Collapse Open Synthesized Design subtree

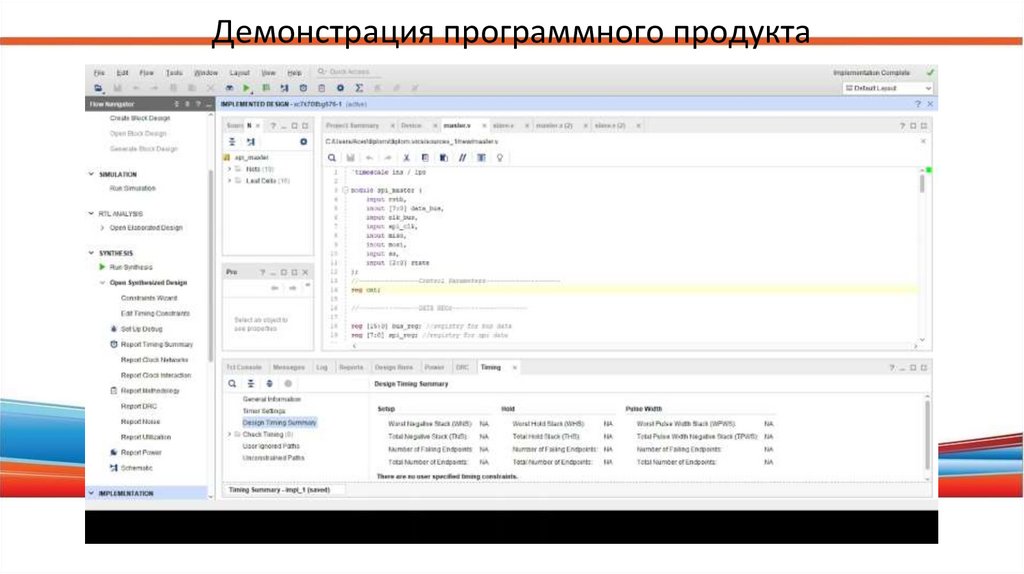103,283
